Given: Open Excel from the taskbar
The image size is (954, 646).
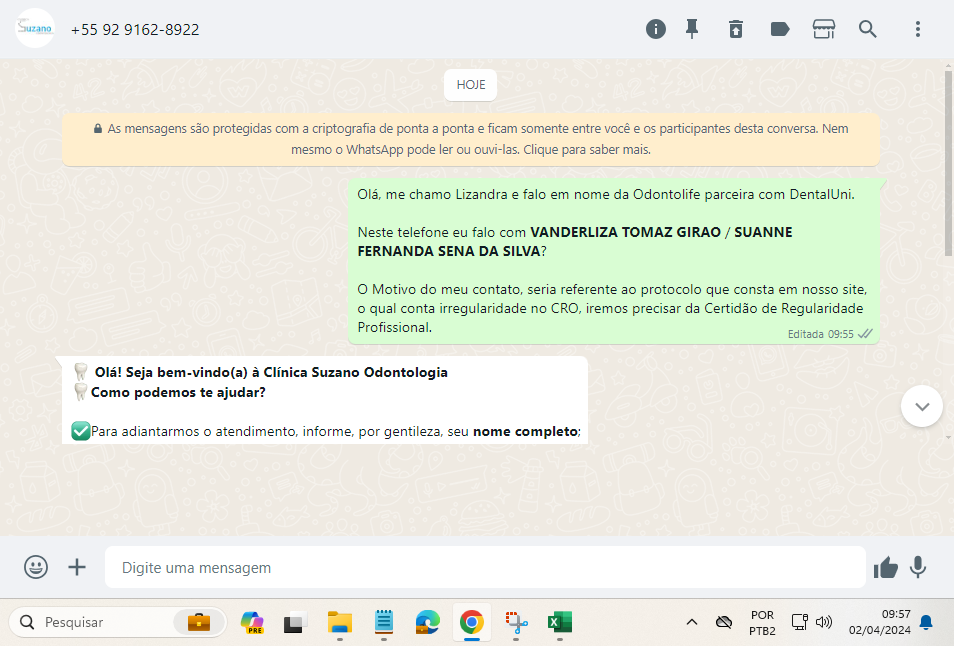Looking at the screenshot, I should 560,622.
